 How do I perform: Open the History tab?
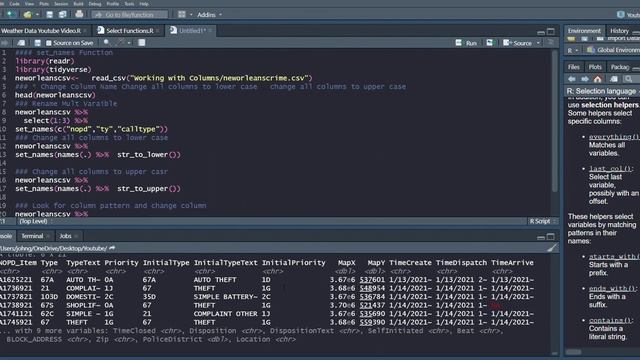click(x=619, y=31)
